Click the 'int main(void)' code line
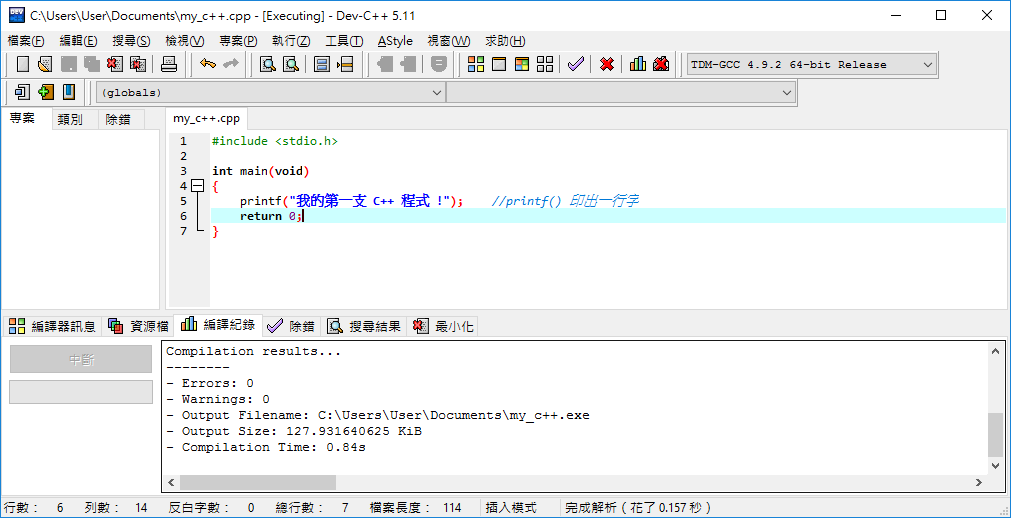 (261, 171)
